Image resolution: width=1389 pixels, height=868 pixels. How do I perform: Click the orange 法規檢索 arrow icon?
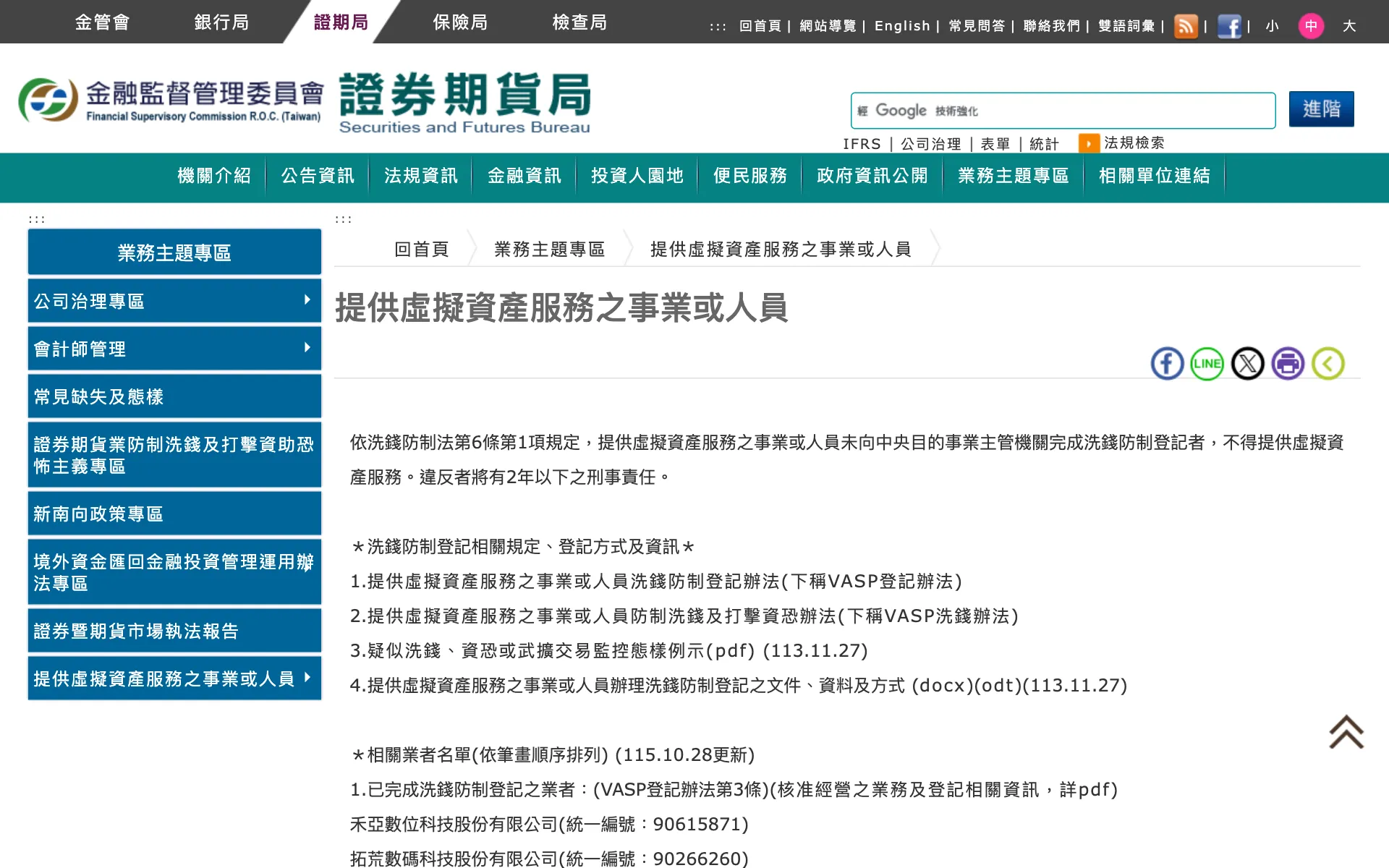1089,143
